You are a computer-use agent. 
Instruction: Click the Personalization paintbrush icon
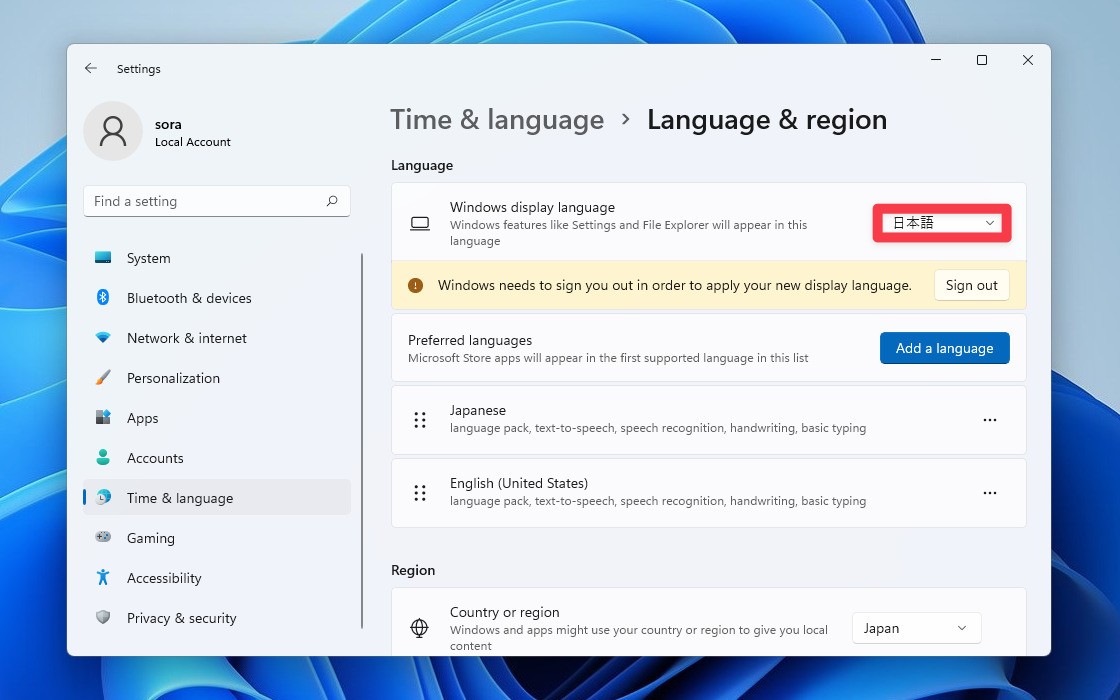[103, 378]
